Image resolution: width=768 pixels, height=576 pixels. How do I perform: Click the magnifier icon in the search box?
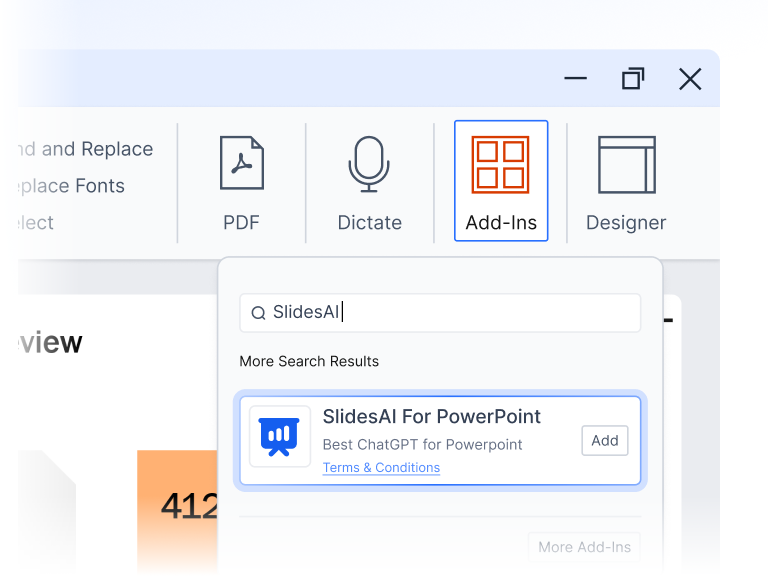coord(258,314)
